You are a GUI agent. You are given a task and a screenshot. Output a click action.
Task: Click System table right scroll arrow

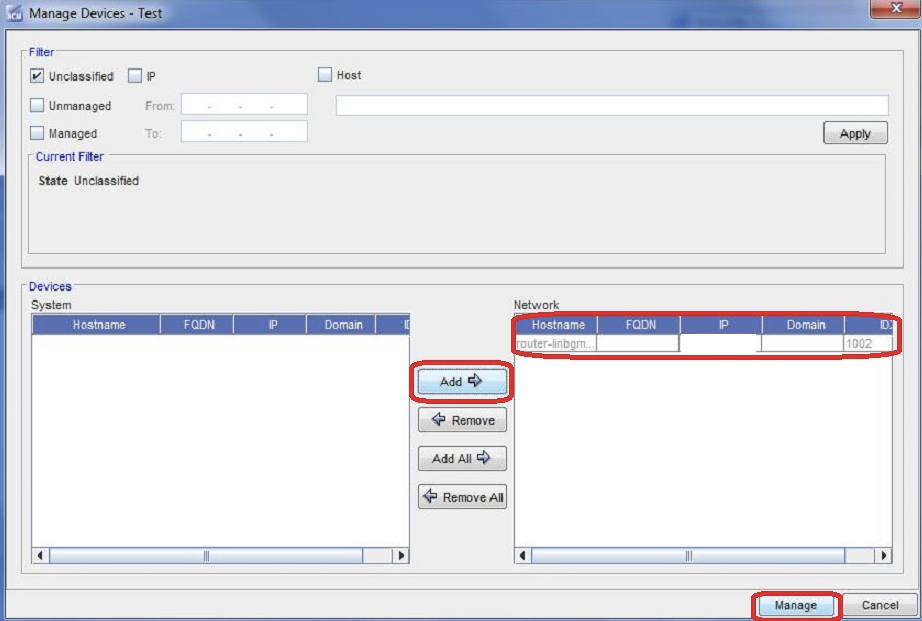pos(401,555)
